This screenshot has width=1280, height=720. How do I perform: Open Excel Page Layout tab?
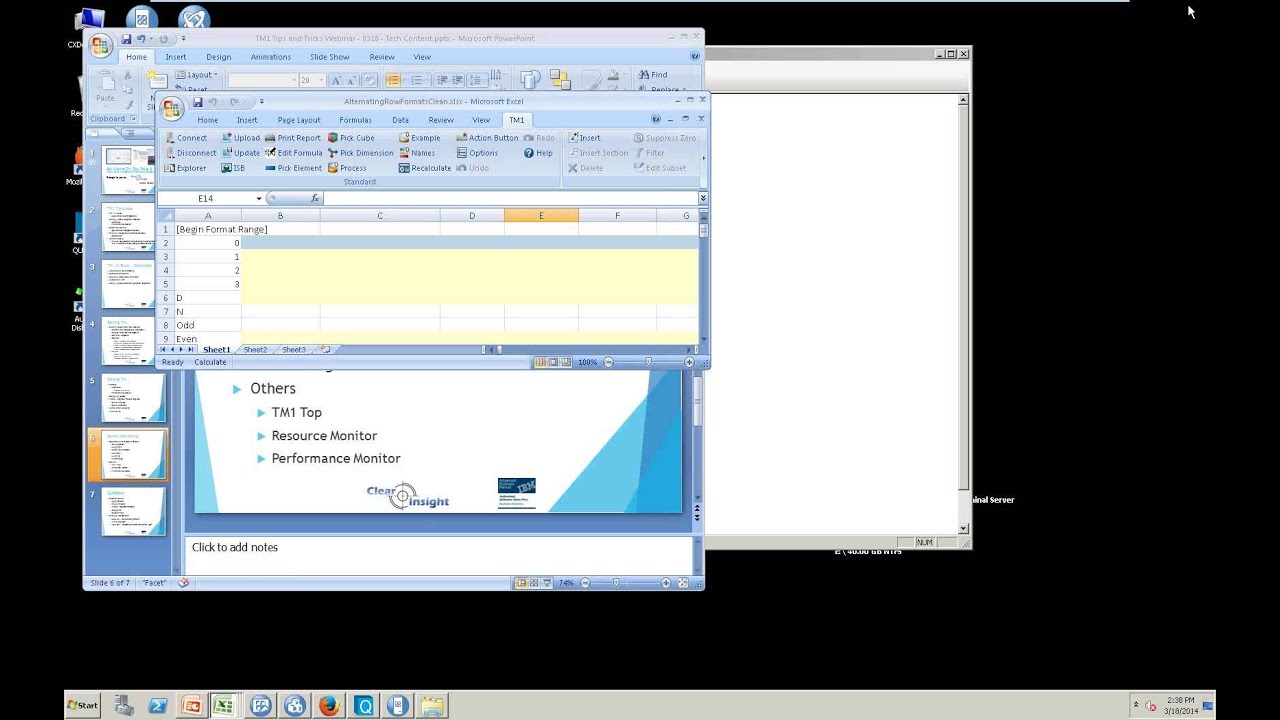coord(299,120)
